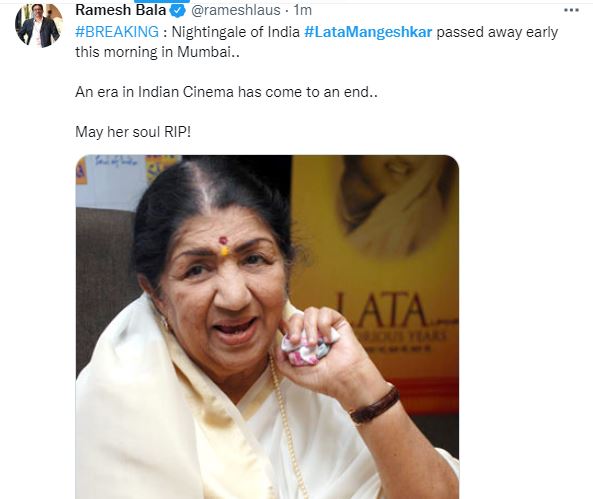Open the @rameshlaus handle link
Screen dimensions: 593x499
tap(236, 11)
